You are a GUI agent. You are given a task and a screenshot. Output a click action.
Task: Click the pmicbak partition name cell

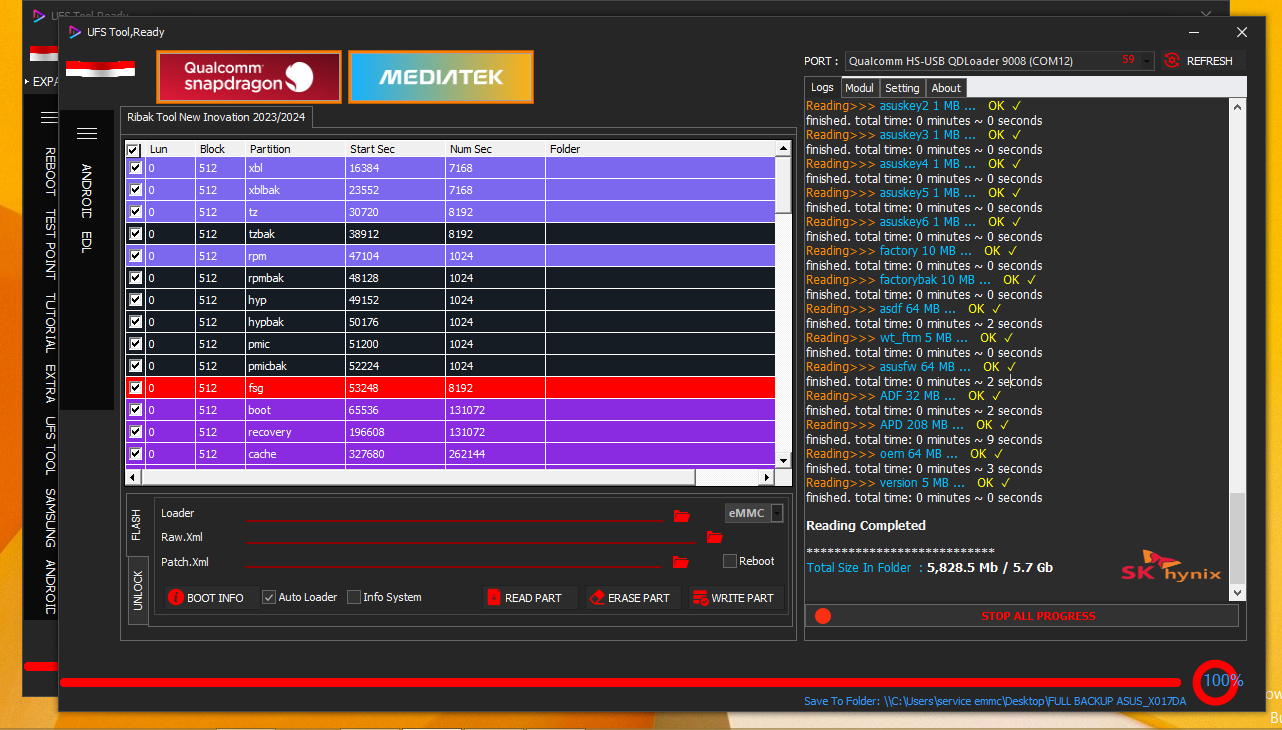[295, 366]
